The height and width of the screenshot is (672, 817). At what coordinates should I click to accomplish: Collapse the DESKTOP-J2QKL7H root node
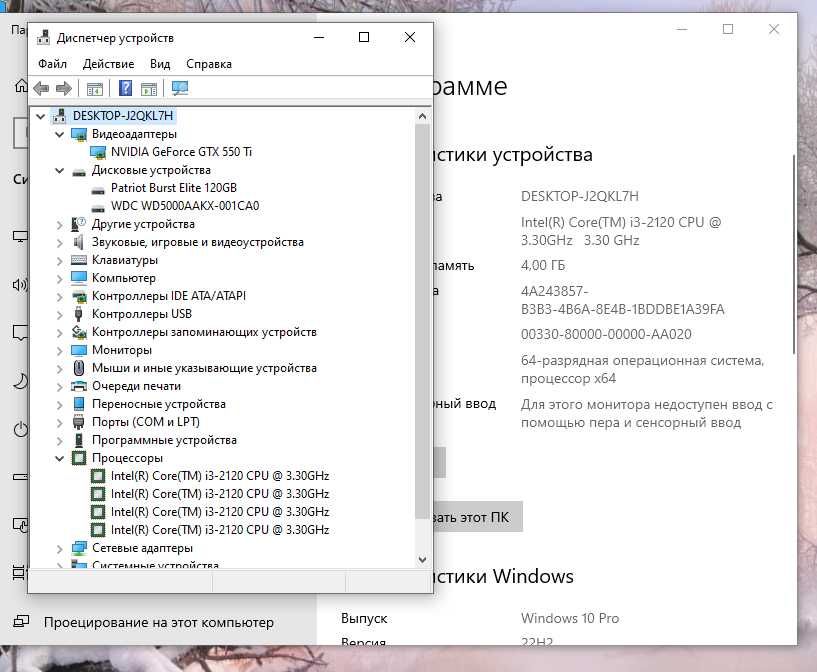coord(41,116)
